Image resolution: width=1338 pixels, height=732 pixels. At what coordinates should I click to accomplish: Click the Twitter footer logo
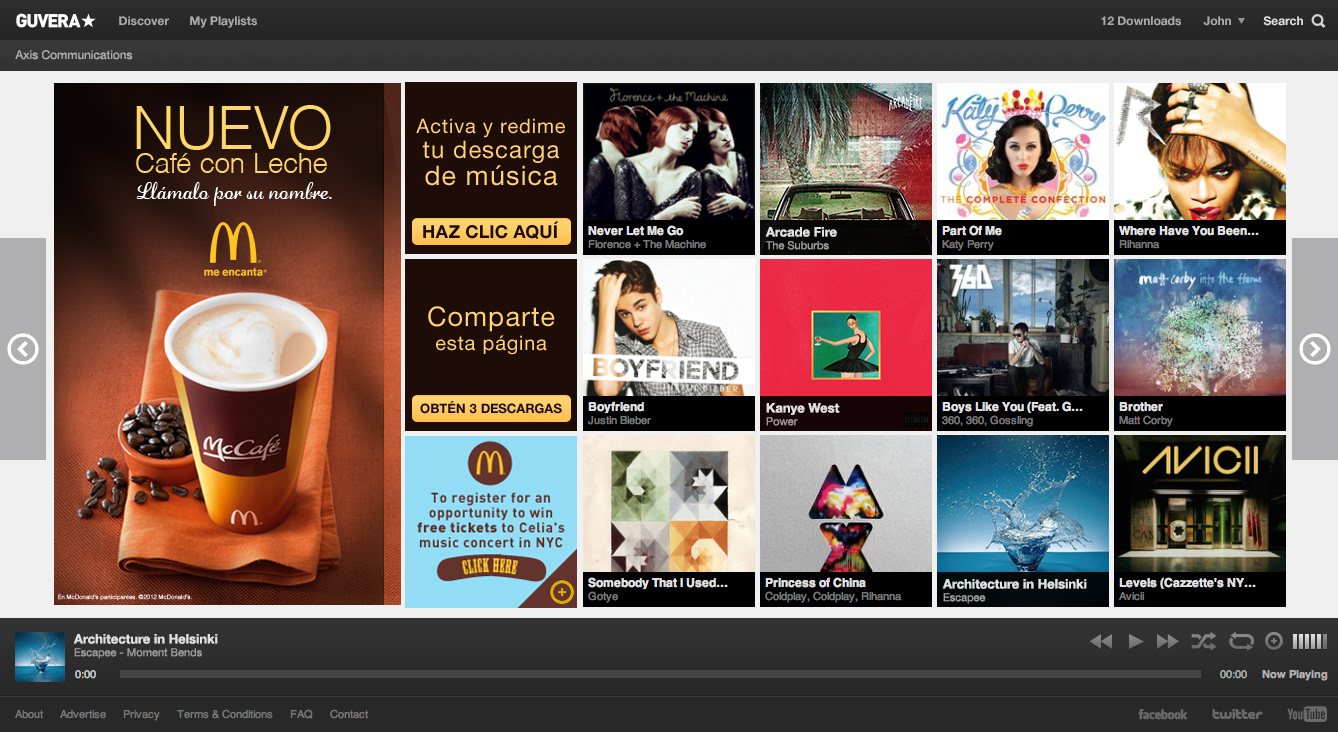(x=1237, y=714)
